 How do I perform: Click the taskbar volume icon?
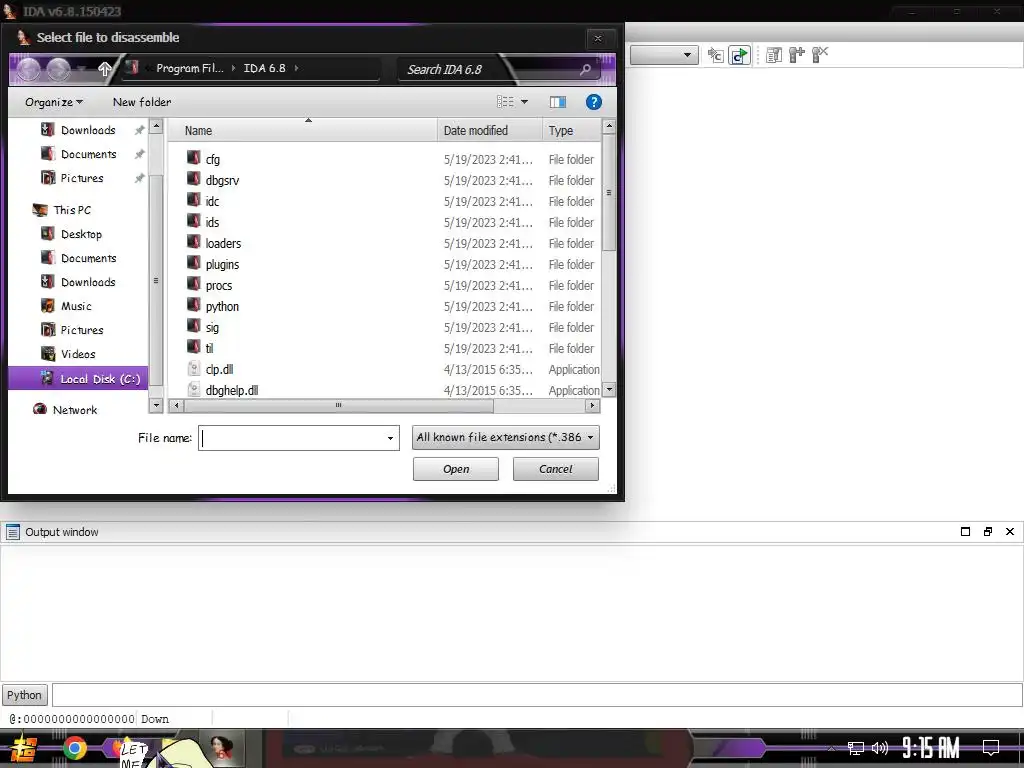pyautogui.click(x=880, y=748)
